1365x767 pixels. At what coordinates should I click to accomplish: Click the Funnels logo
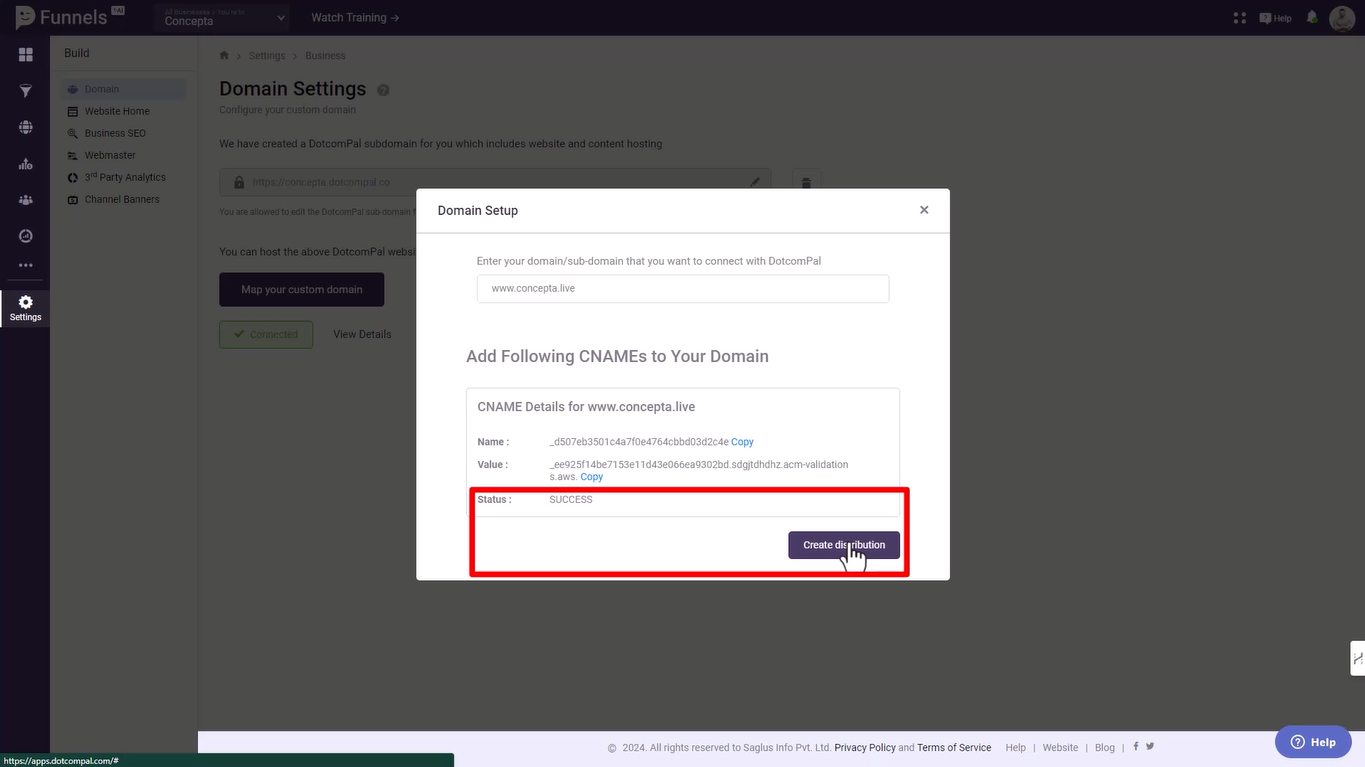pos(69,17)
